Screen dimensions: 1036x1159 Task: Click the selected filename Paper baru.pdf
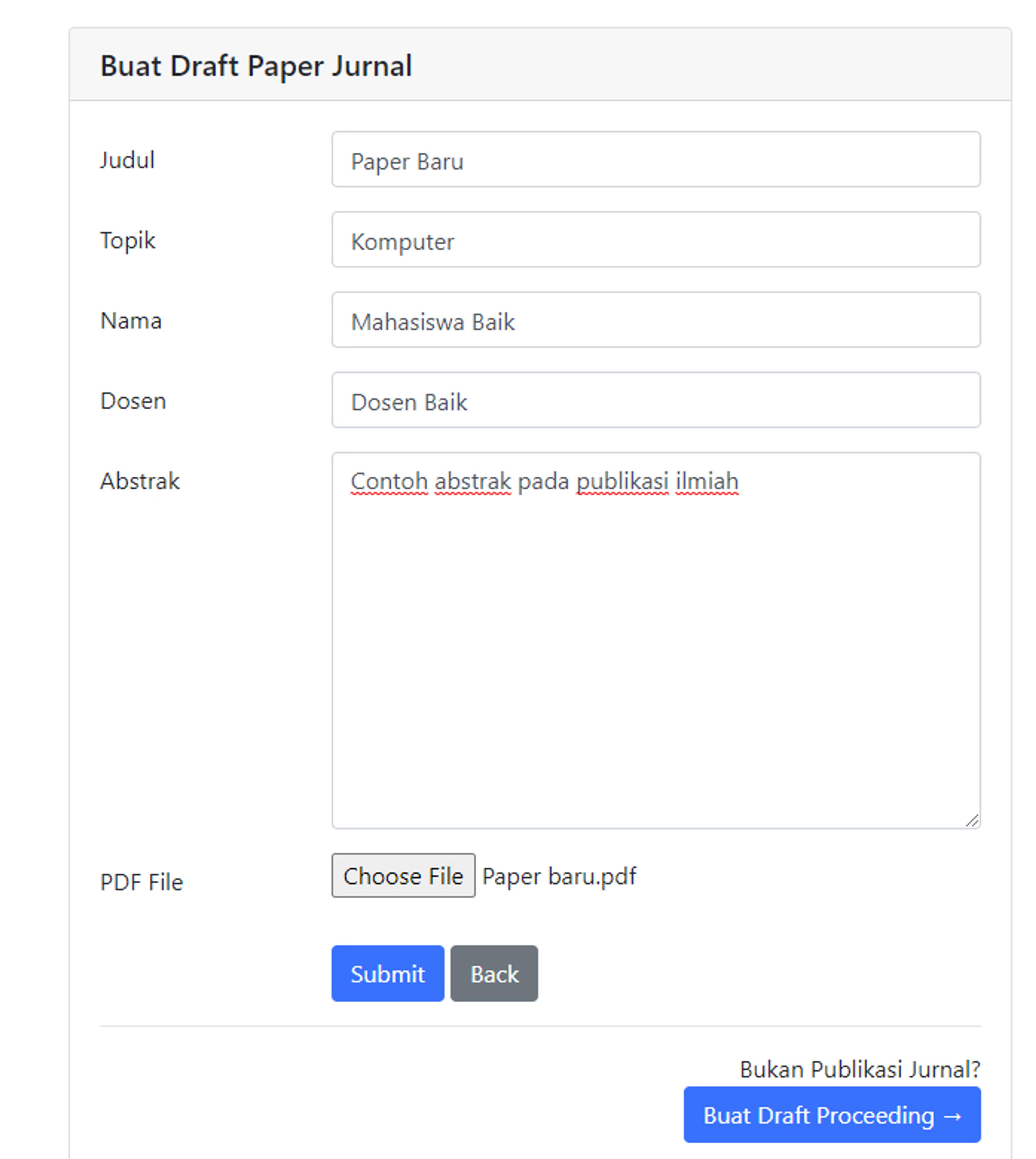[558, 876]
